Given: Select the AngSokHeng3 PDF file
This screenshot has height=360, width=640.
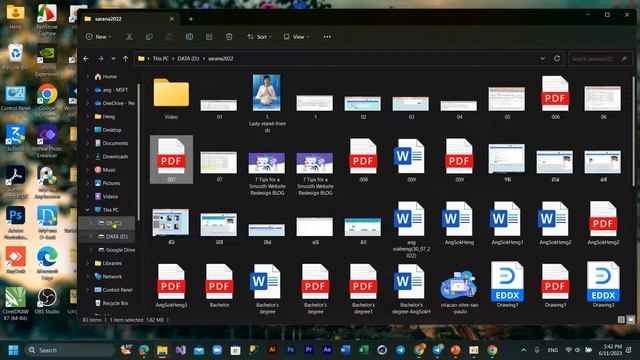Looking at the screenshot, I should click(171, 286).
